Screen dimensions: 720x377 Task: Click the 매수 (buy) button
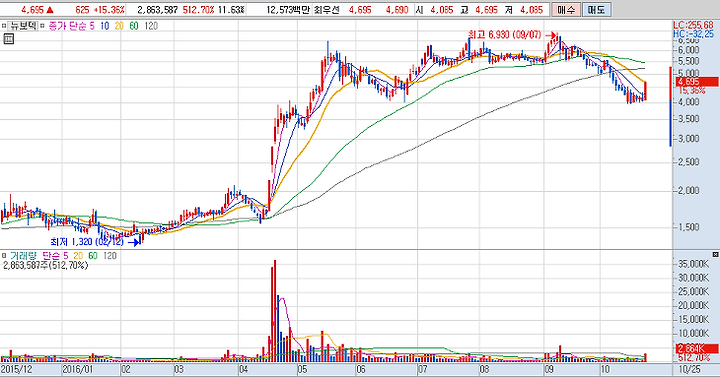pyautogui.click(x=566, y=10)
